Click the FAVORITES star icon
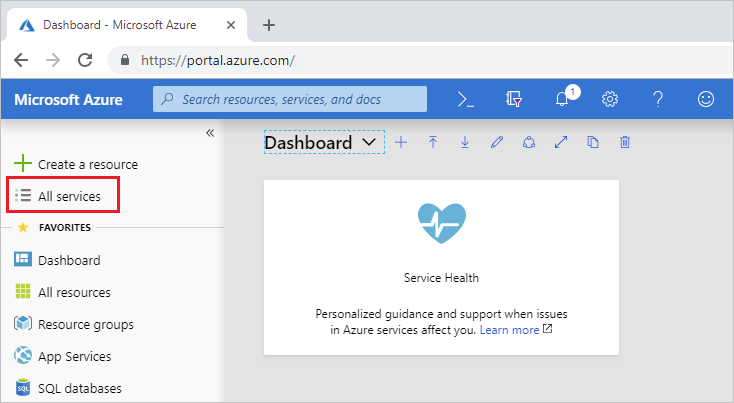734x403 pixels. tap(22, 227)
